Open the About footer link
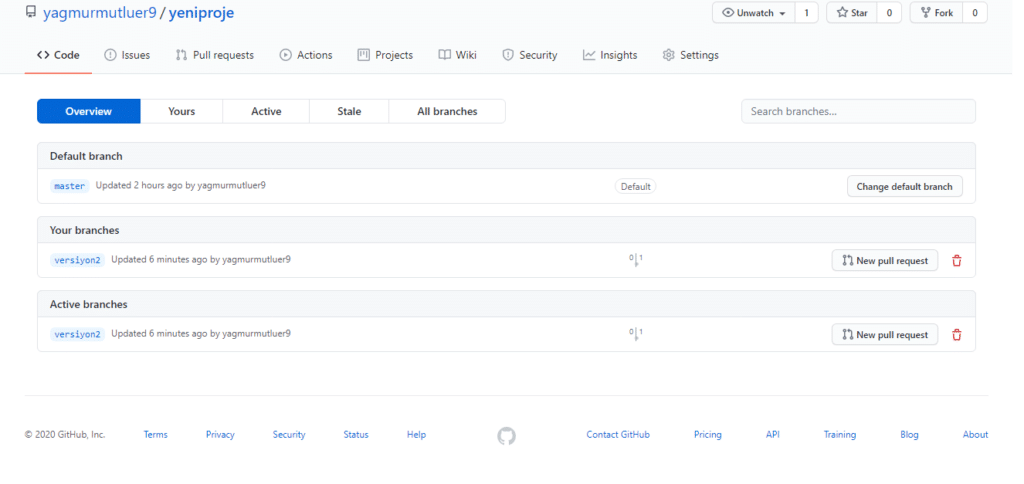This screenshot has height=484, width=1024. click(976, 435)
